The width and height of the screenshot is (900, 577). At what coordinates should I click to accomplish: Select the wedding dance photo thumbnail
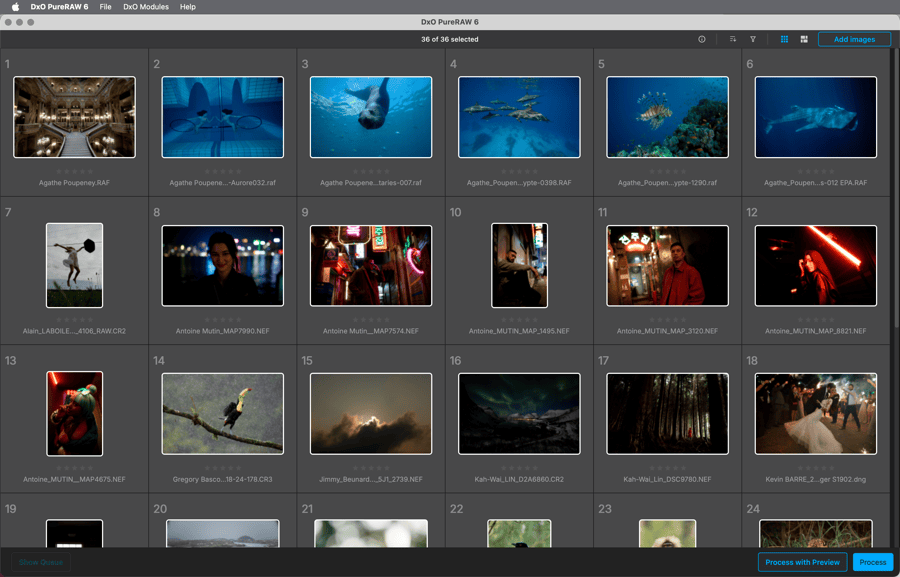pyautogui.click(x=816, y=414)
